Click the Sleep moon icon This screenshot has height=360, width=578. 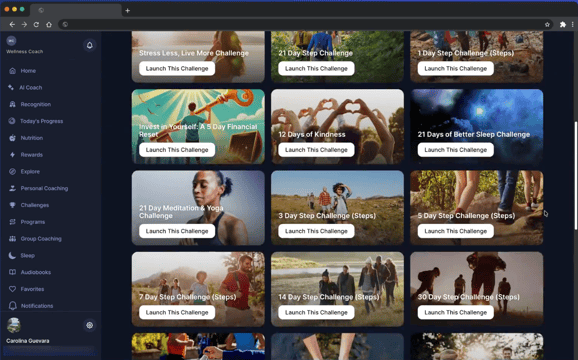[13, 255]
